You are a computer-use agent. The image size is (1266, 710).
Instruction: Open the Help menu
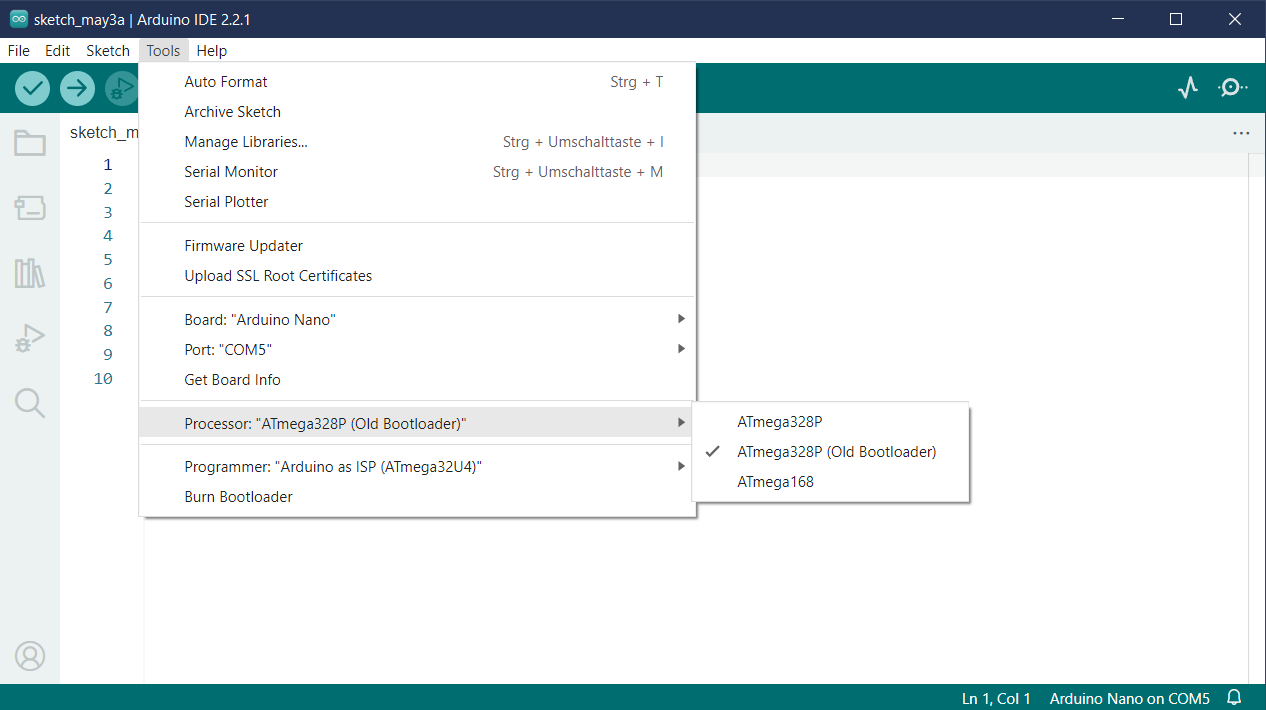(212, 51)
